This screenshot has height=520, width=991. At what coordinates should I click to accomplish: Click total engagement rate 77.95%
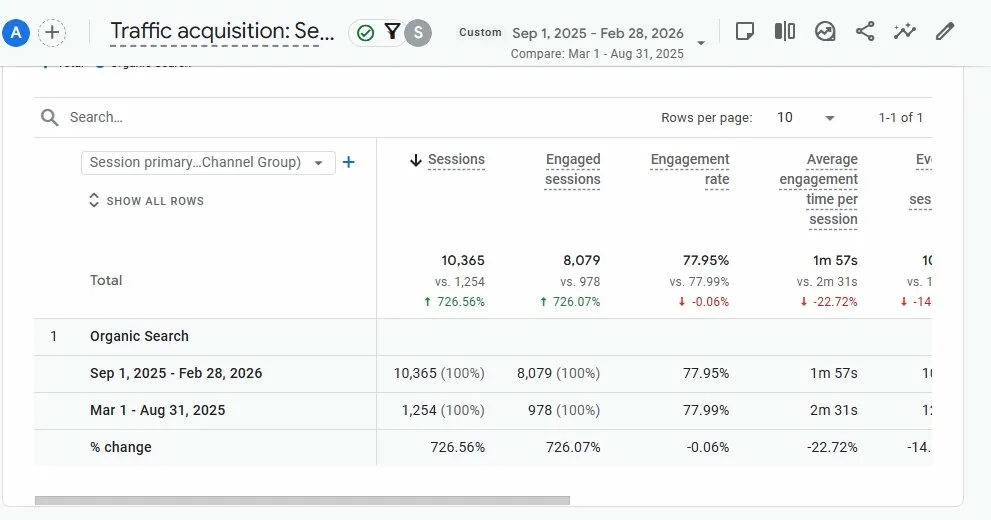706,260
